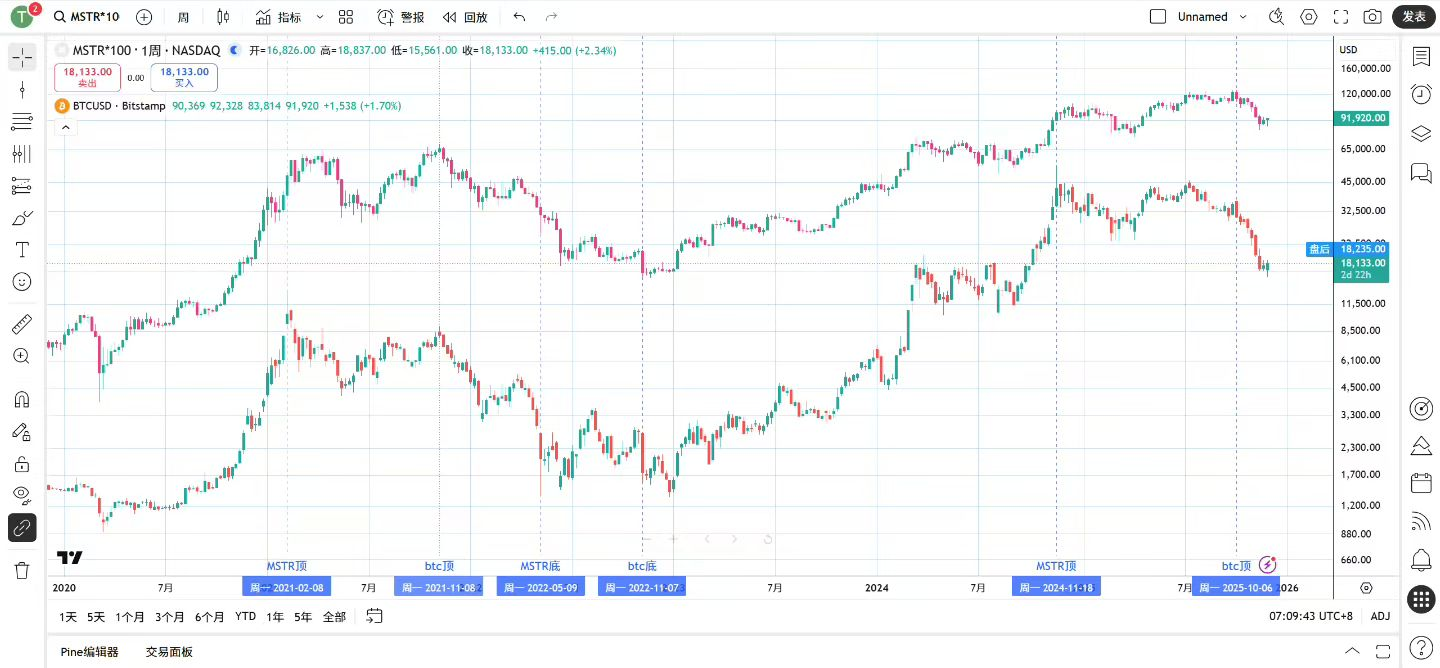Expand the indicator templates dropdown arrow

pos(320,17)
